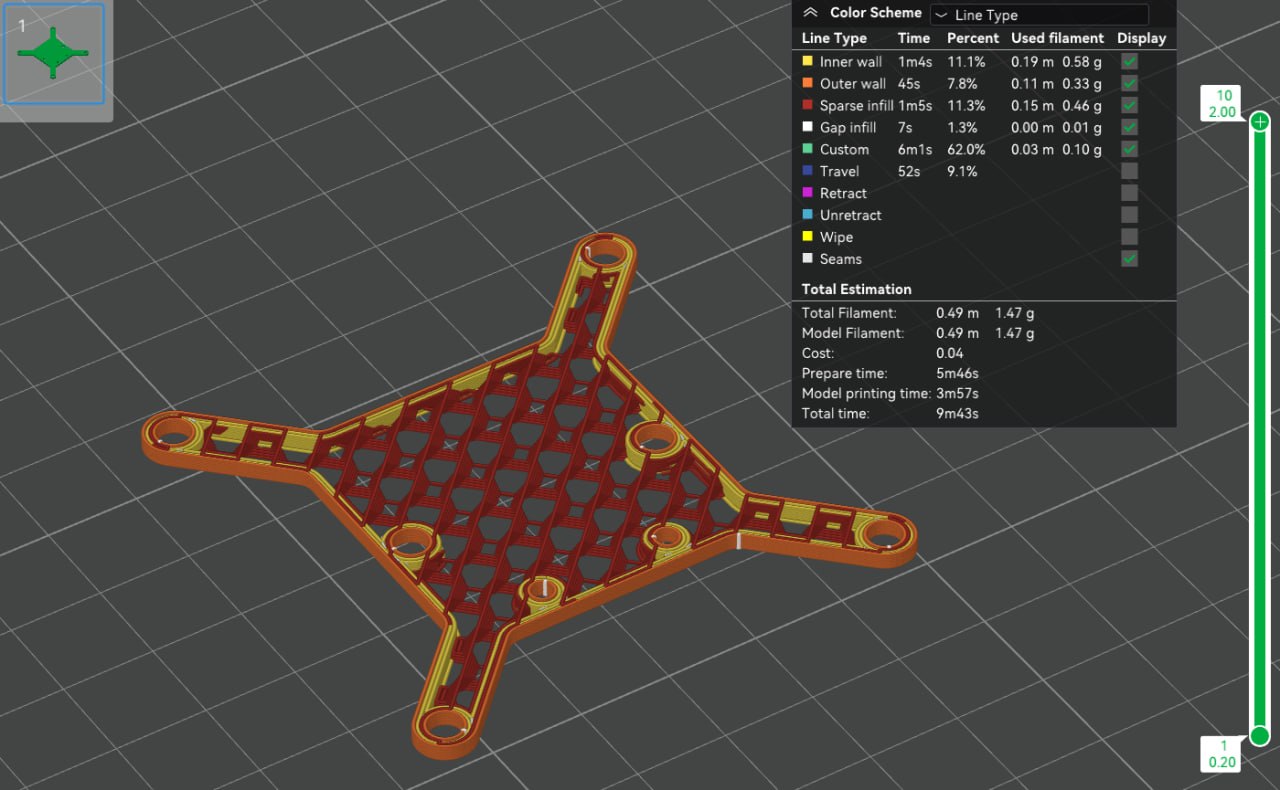Collapse the Color Scheme panel chevron

click(x=810, y=13)
